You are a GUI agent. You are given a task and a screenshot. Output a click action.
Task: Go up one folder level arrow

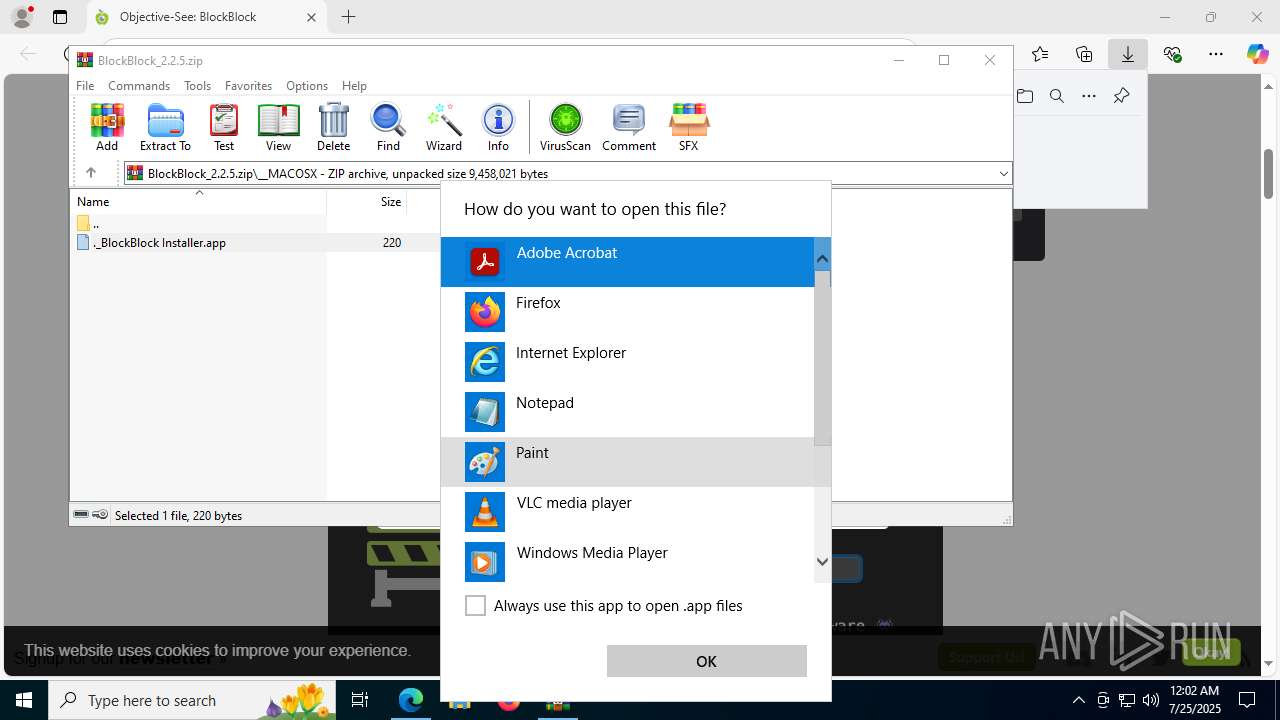90,173
